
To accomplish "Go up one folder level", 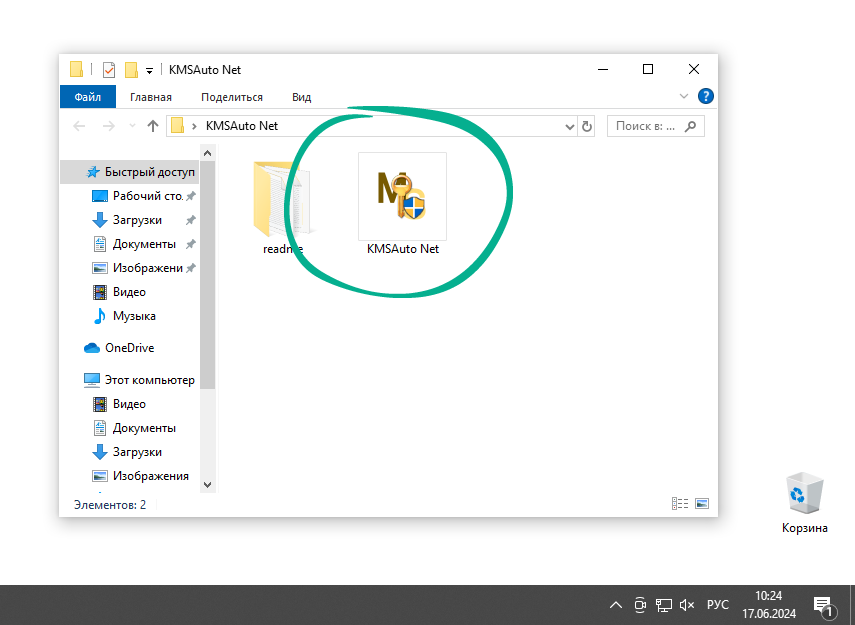I will point(153,127).
